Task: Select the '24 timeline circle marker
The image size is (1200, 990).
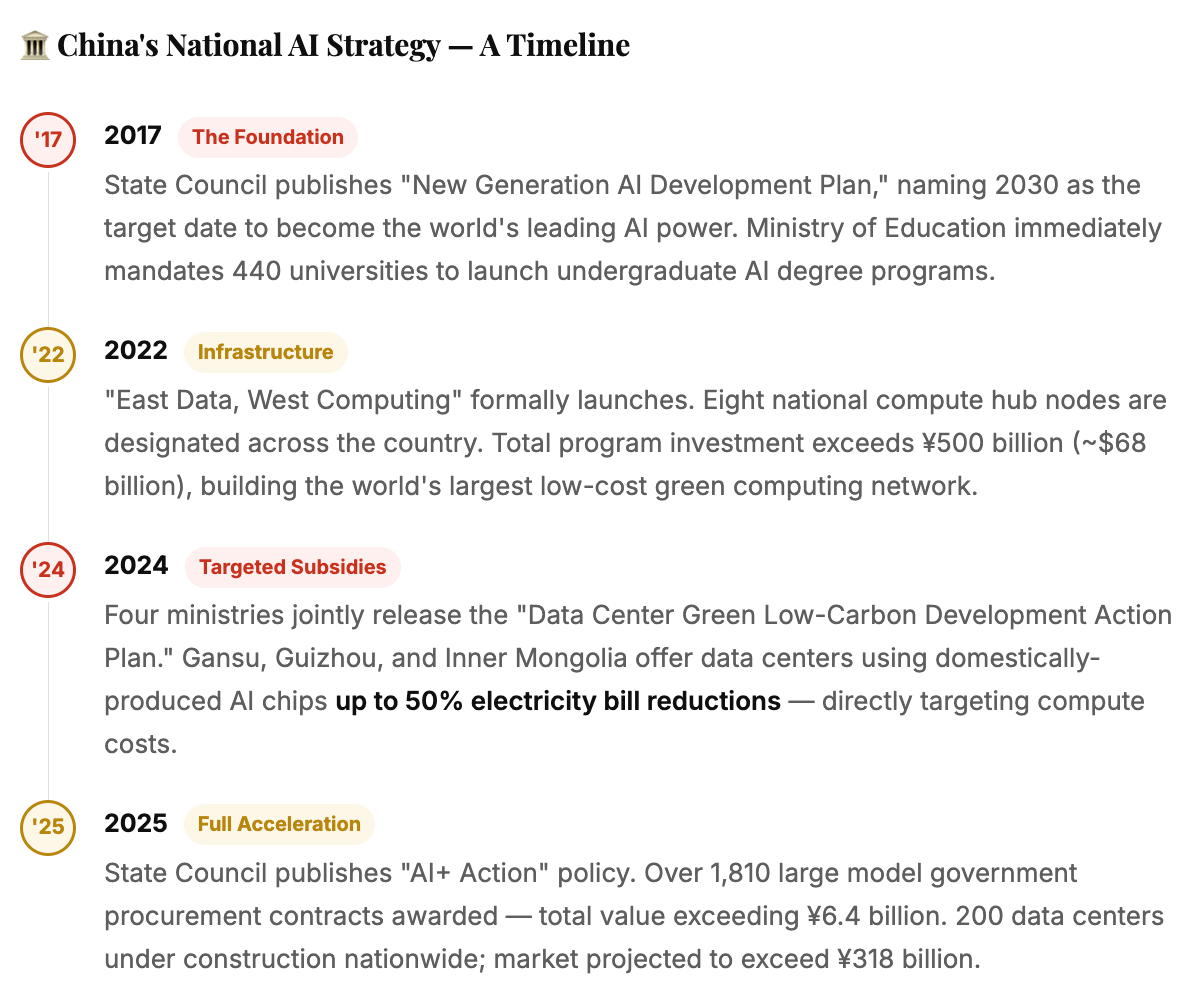Action: tap(48, 570)
